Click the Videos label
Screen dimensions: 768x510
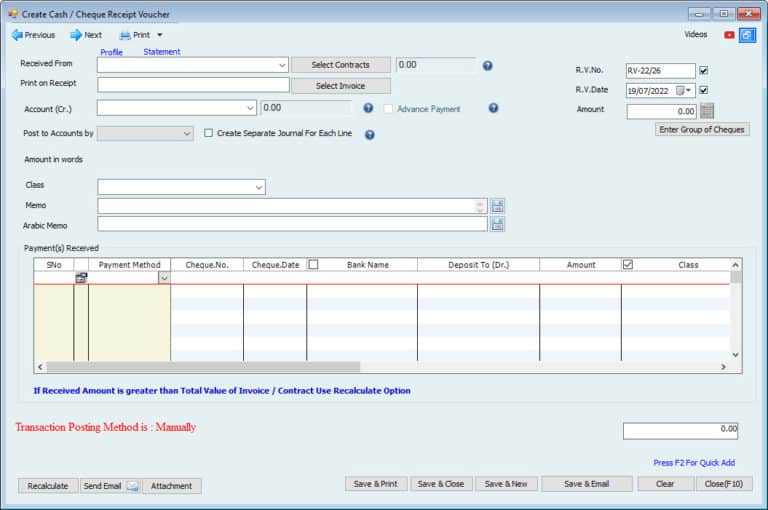point(696,34)
